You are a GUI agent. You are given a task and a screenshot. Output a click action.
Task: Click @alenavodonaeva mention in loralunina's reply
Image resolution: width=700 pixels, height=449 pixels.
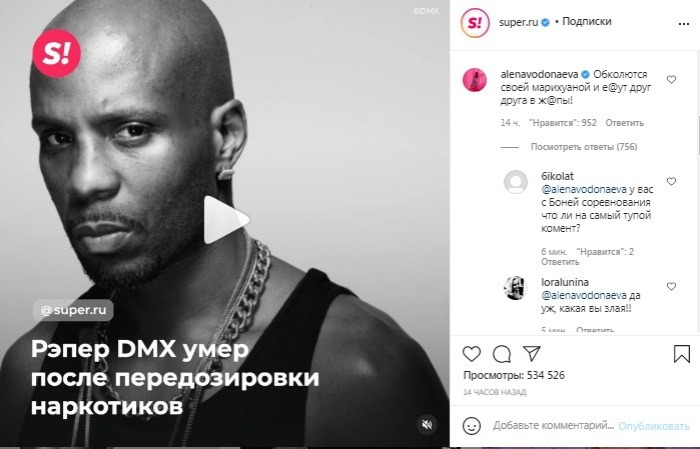(584, 295)
